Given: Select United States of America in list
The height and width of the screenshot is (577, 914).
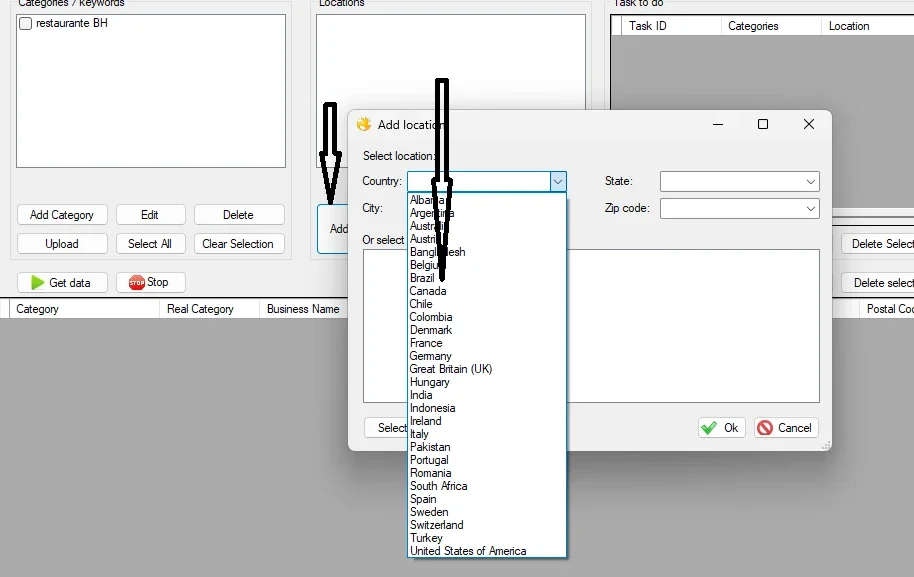Looking at the screenshot, I should [487, 551].
